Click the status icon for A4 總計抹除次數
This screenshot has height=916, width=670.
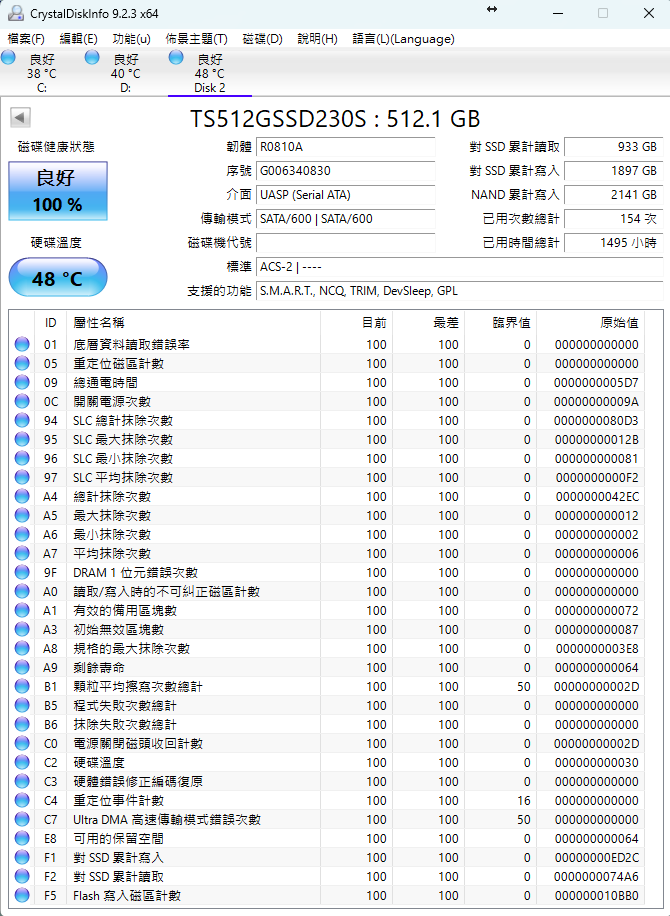22,496
